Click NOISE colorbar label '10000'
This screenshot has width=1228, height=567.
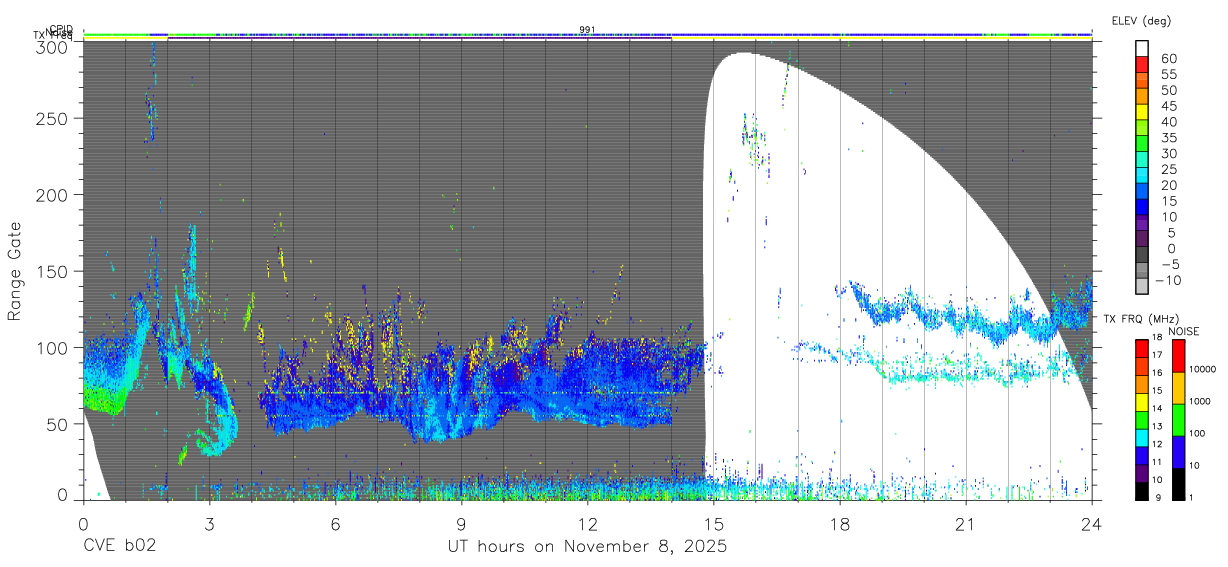1205,370
